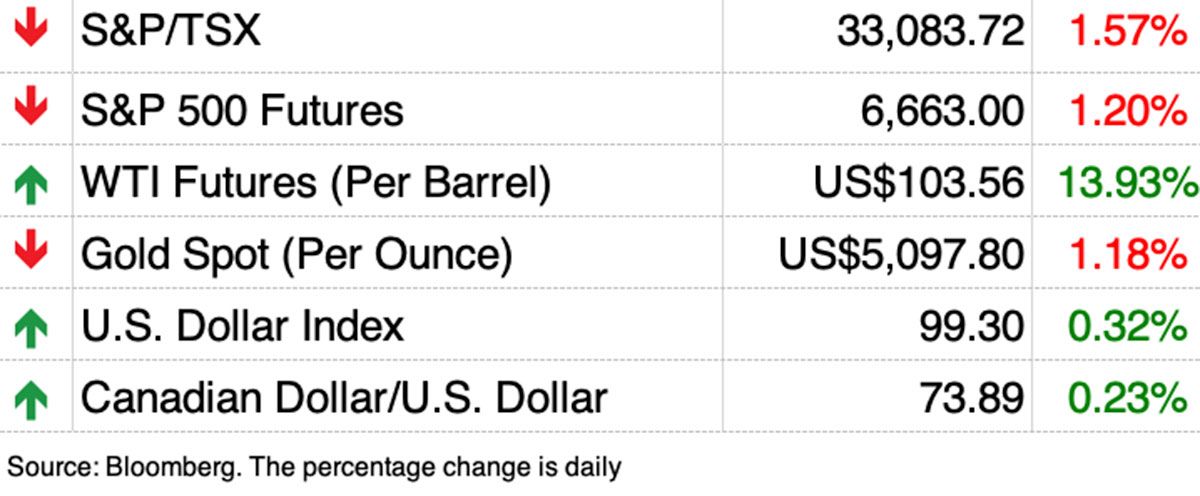
Task: Select the S&P 500 Futures label
Action: pos(242,109)
